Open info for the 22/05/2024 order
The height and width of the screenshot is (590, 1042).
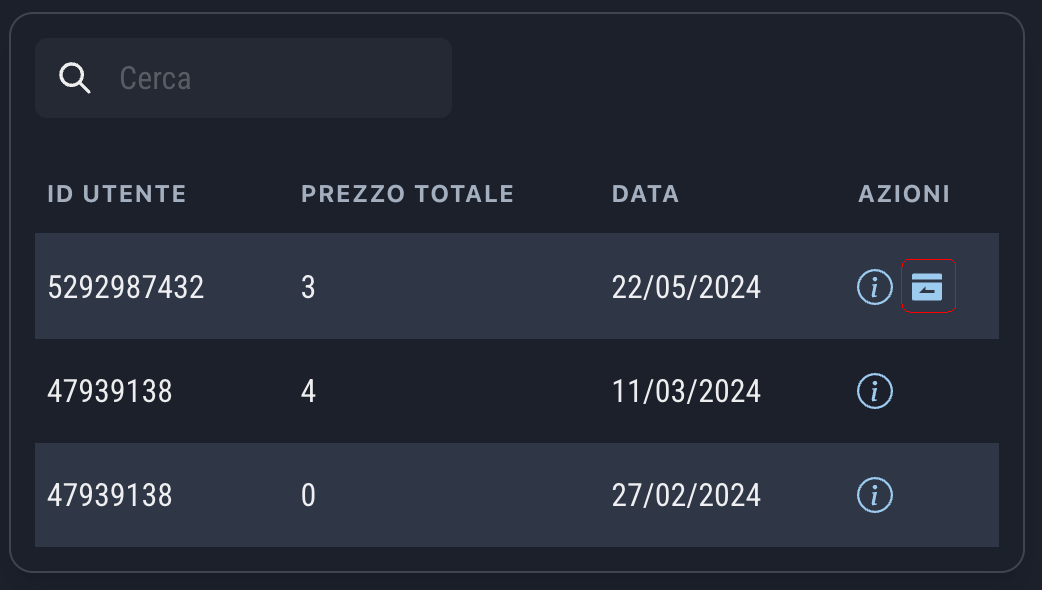[875, 288]
